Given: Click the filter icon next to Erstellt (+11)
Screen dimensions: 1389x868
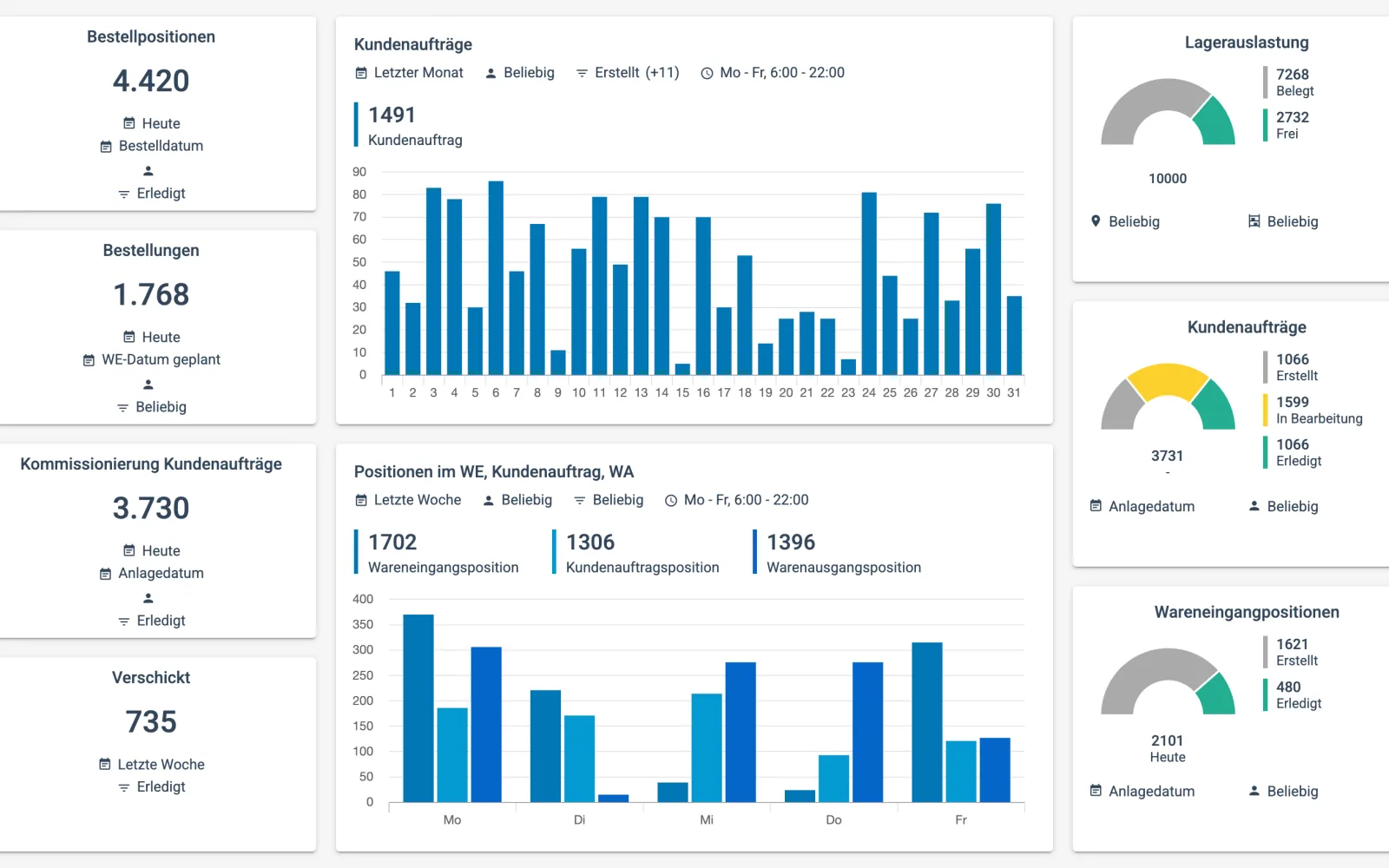Looking at the screenshot, I should coord(582,73).
